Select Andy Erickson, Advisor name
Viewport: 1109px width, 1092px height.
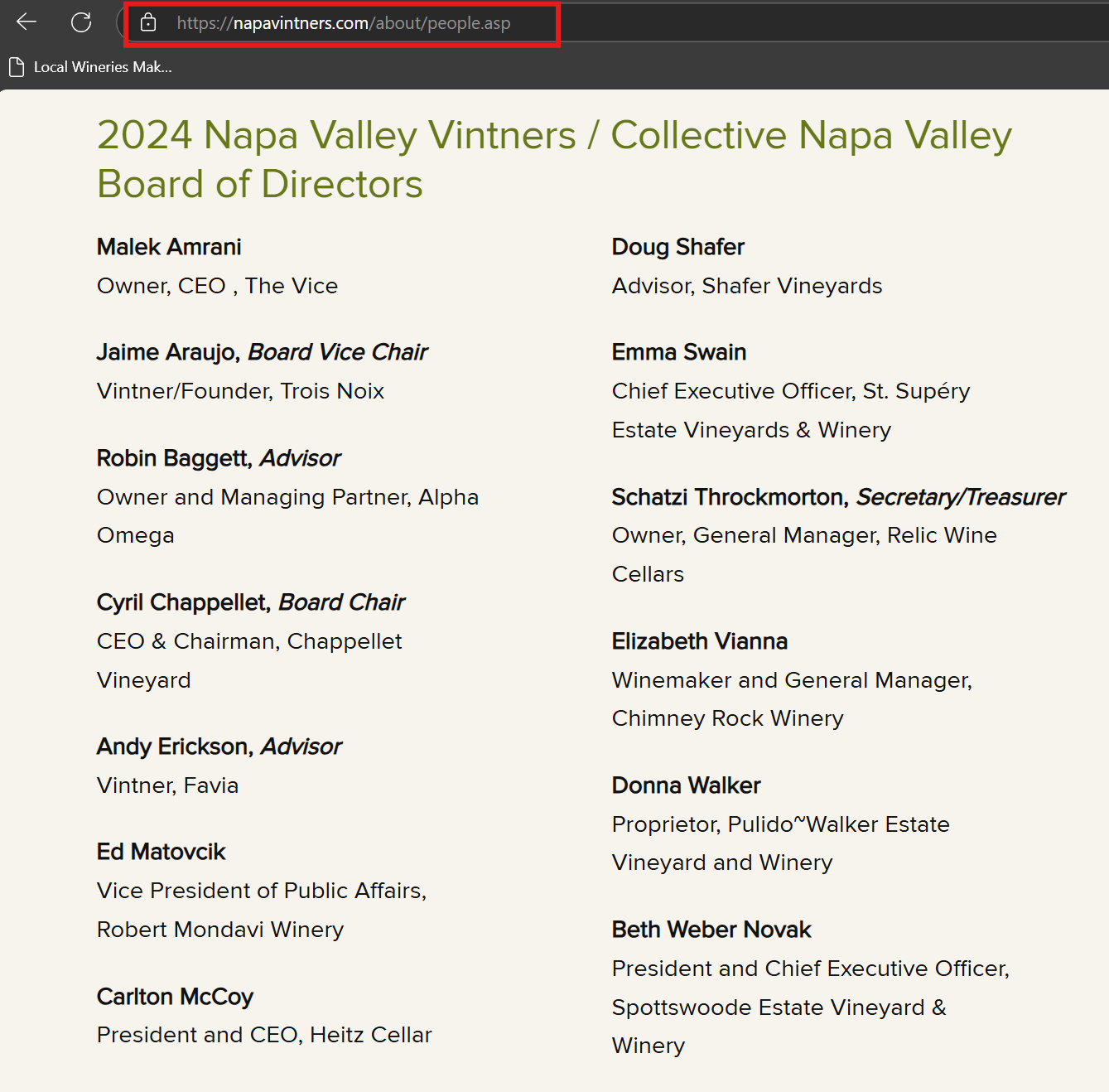coord(219,747)
